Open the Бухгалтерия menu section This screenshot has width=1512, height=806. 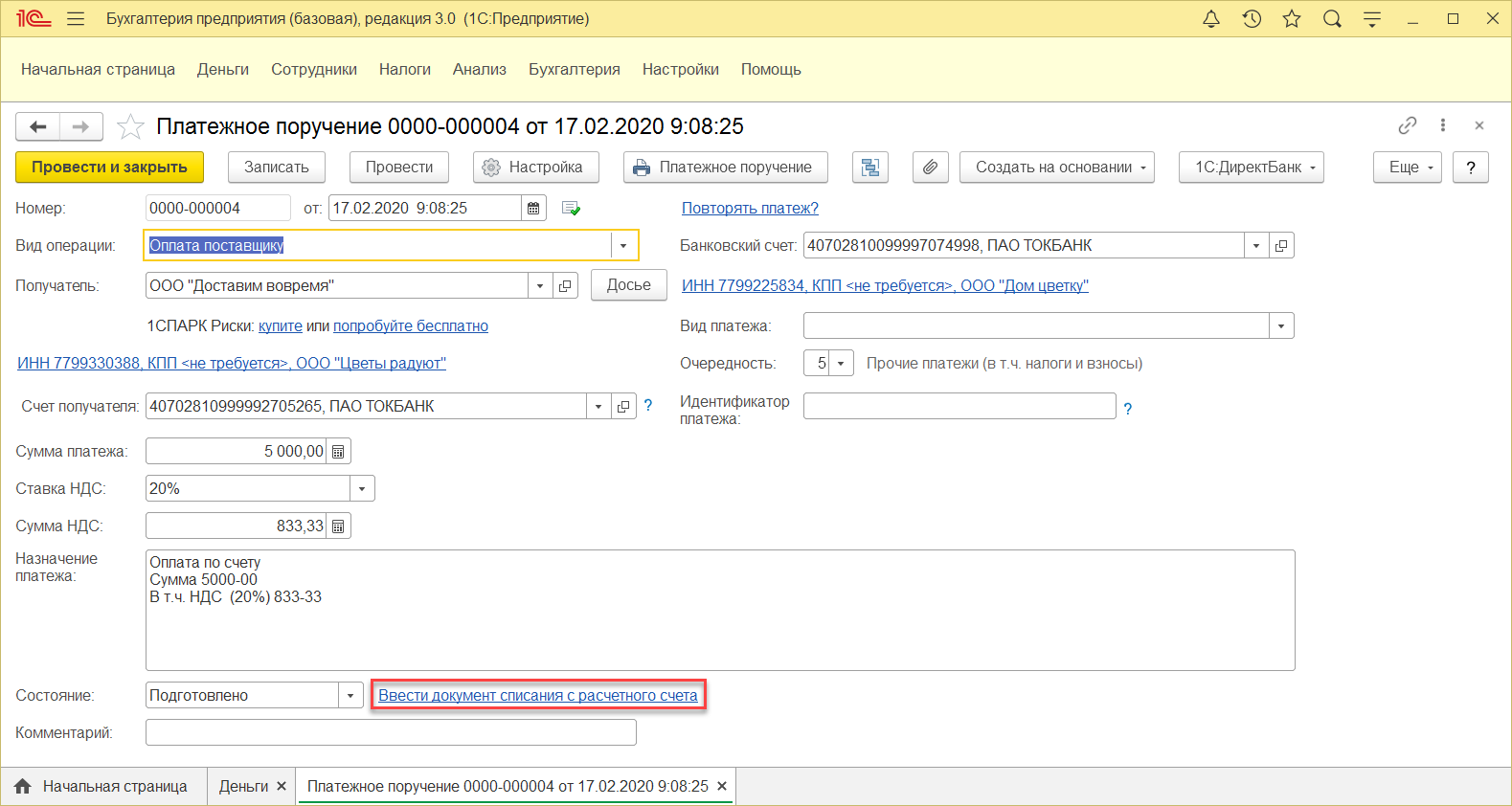[x=575, y=69]
